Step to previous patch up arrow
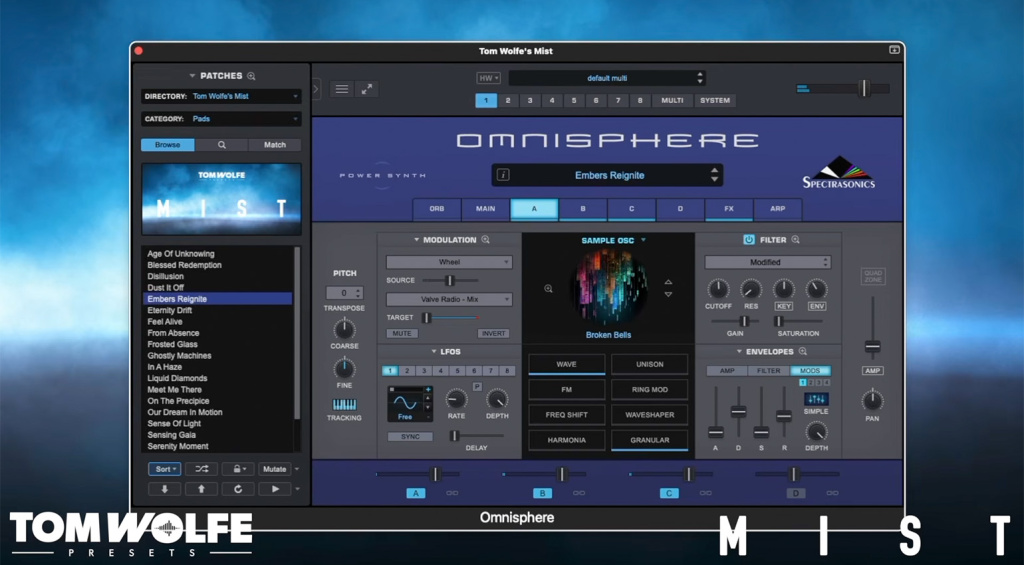The height and width of the screenshot is (565, 1024). [201, 489]
